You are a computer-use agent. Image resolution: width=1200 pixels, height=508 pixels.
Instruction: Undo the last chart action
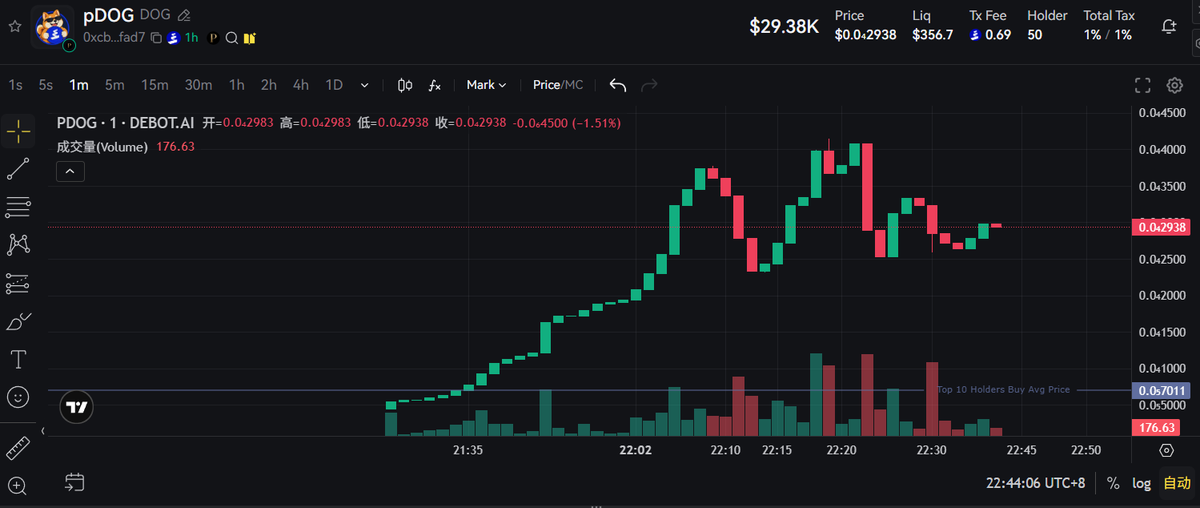[618, 85]
